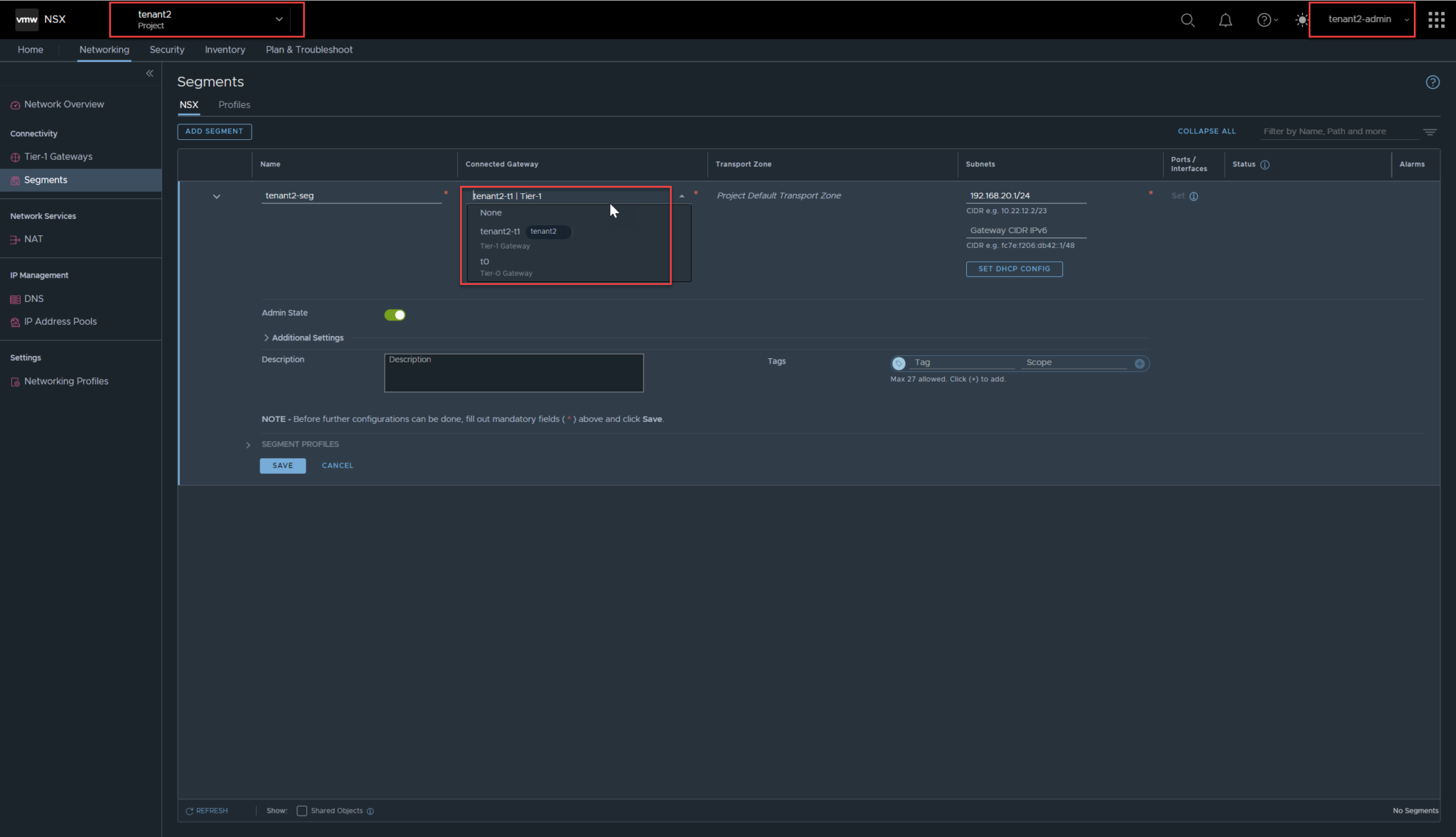
Task: Click Status column info icon
Action: pos(1265,165)
